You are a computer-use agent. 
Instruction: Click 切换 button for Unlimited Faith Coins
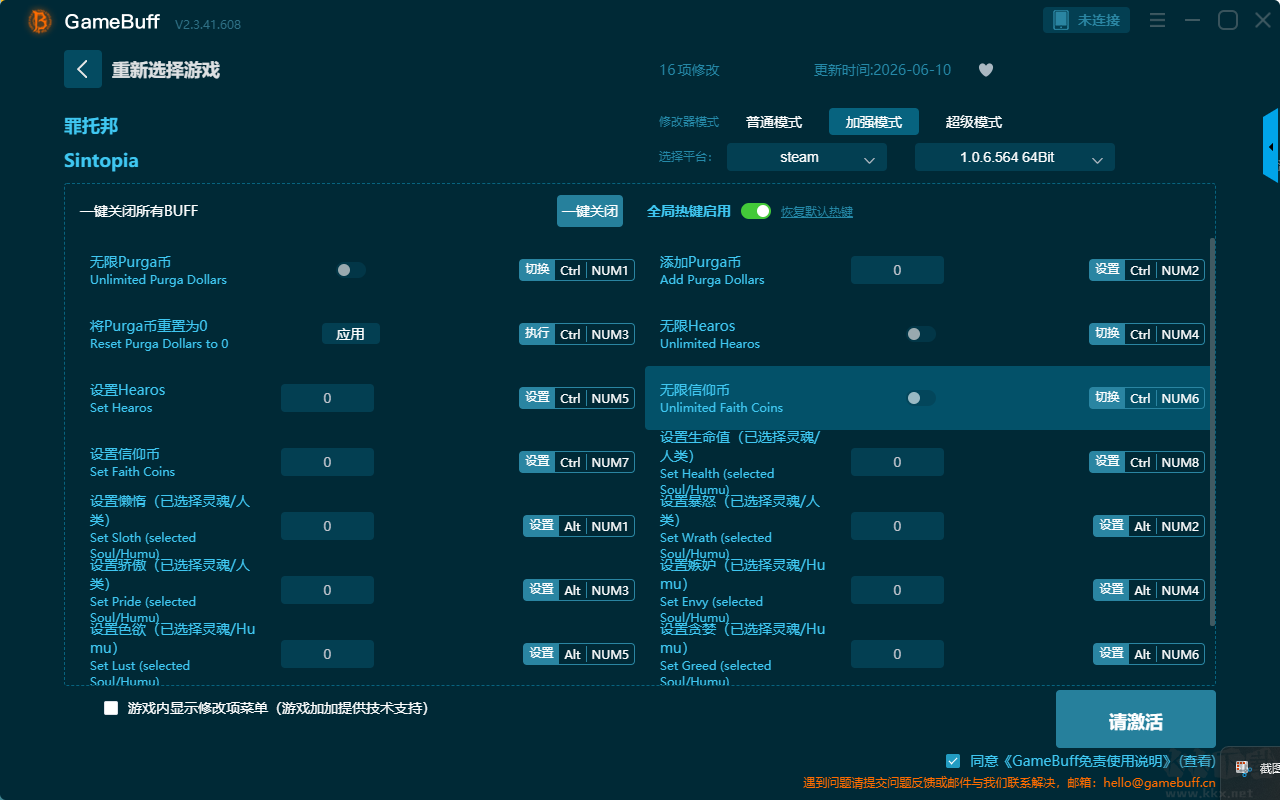(x=1107, y=398)
